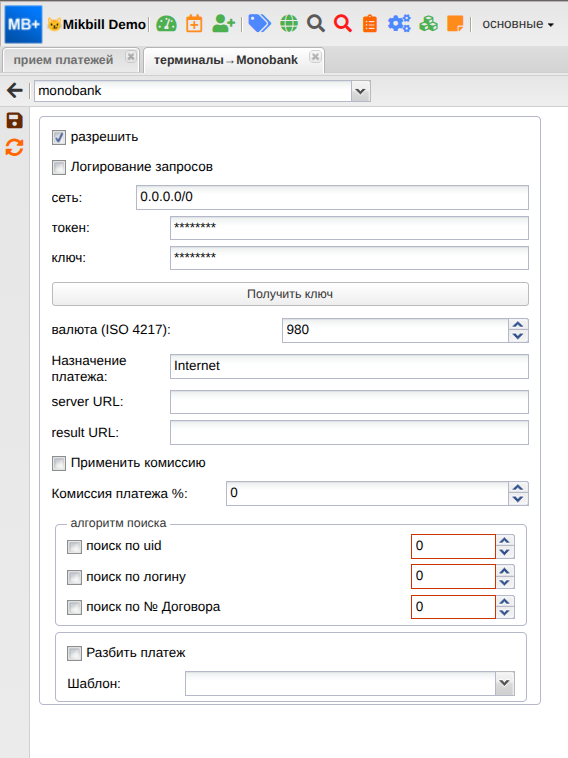Focus the поиск по uid number field

point(453,546)
